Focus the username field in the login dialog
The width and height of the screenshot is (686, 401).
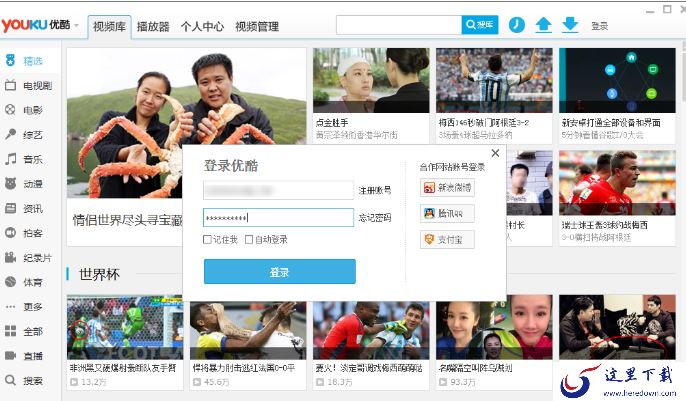278,190
